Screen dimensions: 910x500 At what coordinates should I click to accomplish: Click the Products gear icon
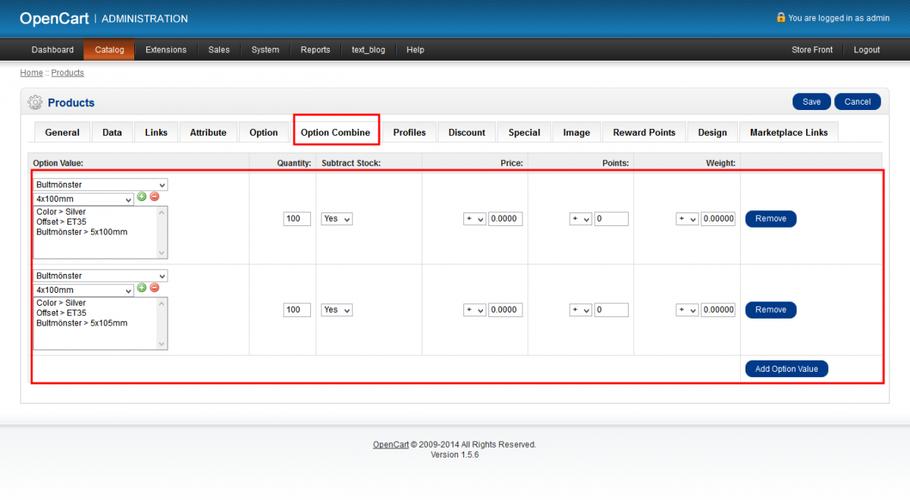pyautogui.click(x=35, y=103)
